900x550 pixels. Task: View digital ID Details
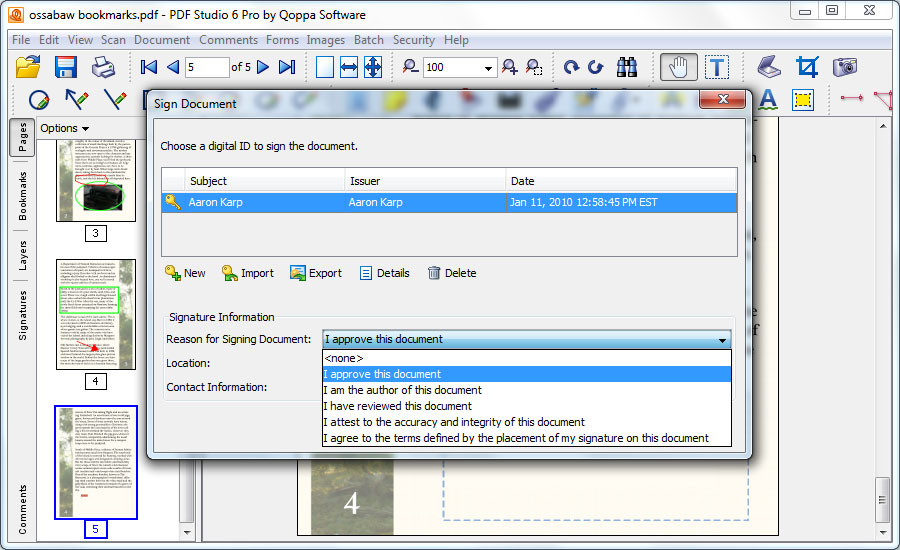(385, 273)
